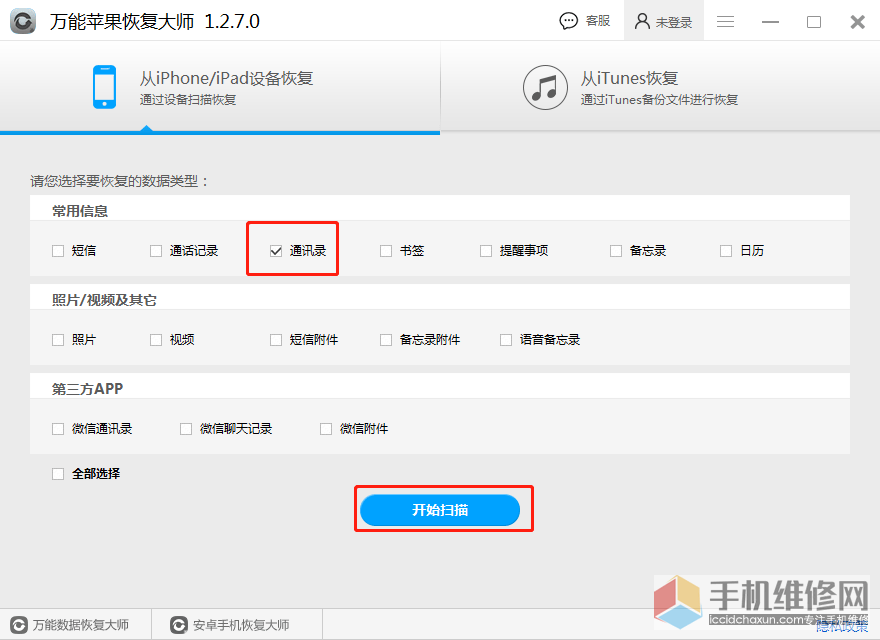
Task: Enable the 通话记录 checkbox
Action: (x=156, y=251)
